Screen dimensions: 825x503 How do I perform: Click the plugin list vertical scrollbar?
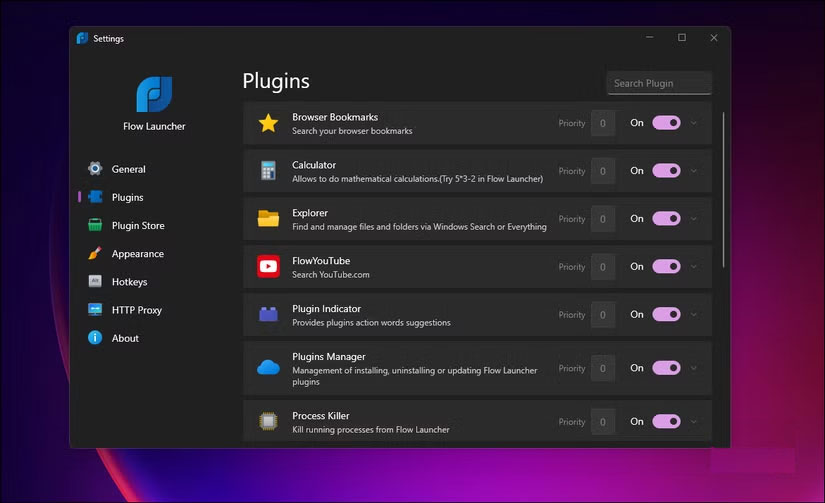click(x=723, y=189)
